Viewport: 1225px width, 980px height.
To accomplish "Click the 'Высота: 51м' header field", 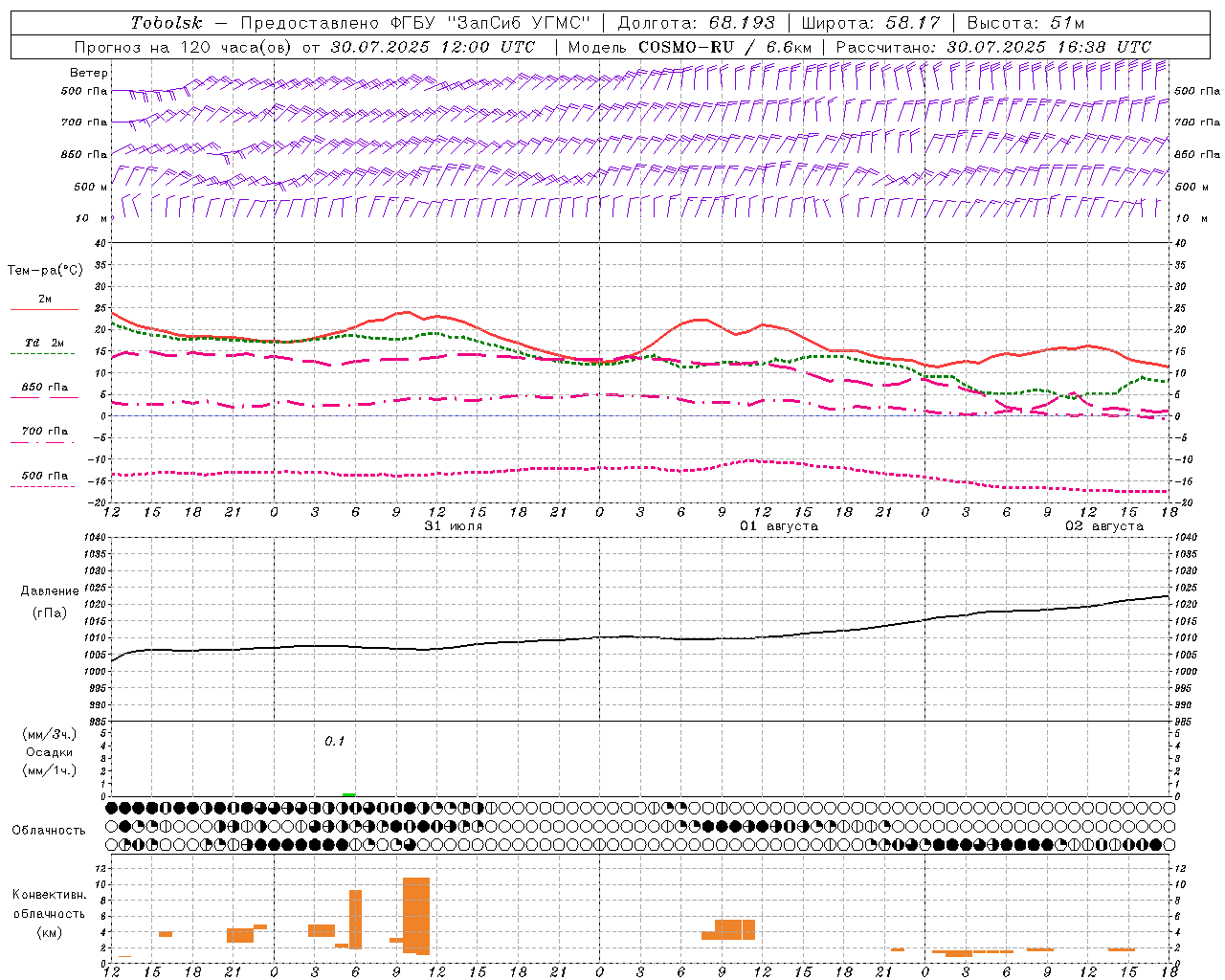I will point(1026,23).
